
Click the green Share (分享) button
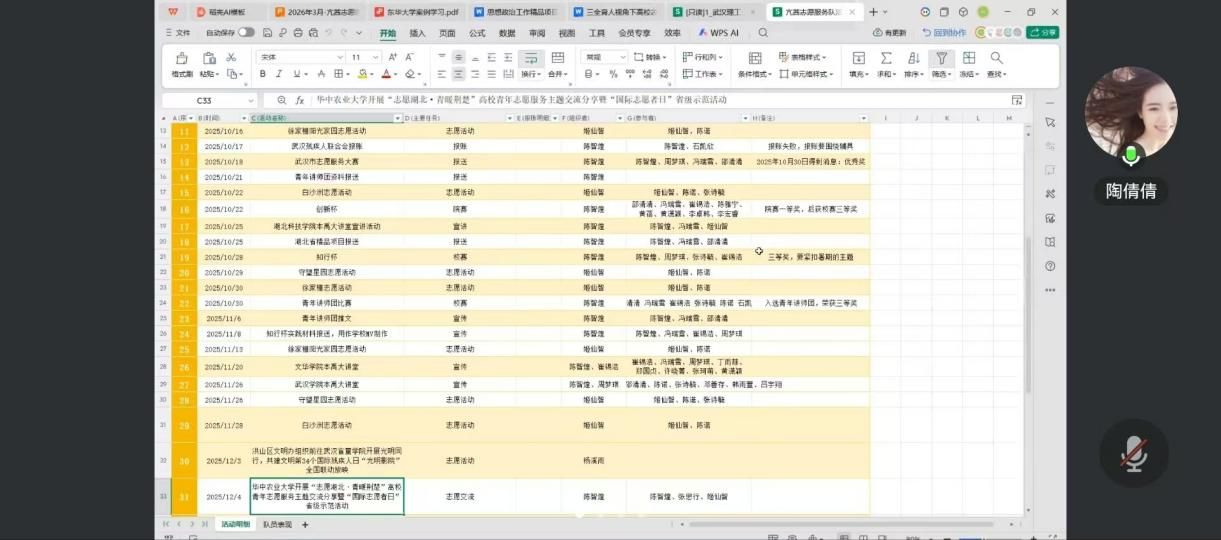[1043, 33]
